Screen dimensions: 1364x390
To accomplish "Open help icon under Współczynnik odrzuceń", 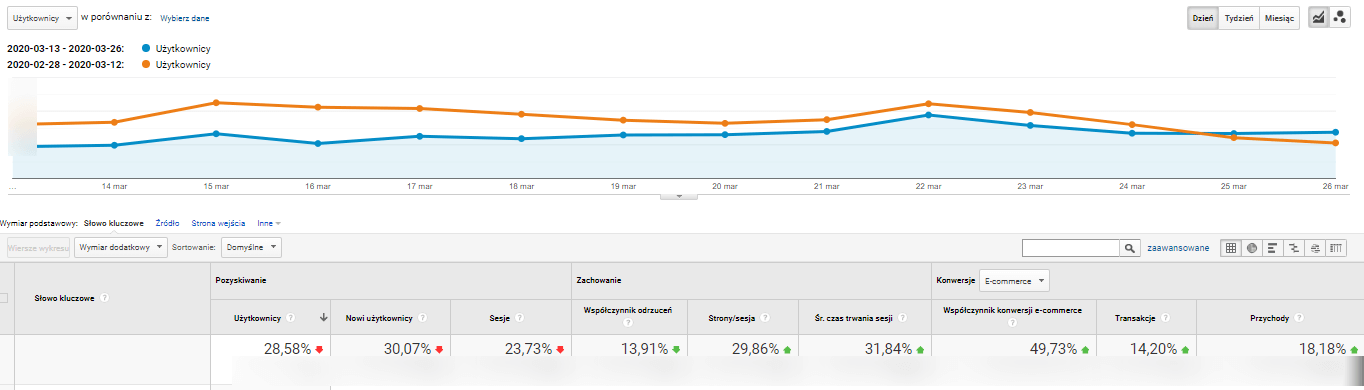I will [628, 324].
